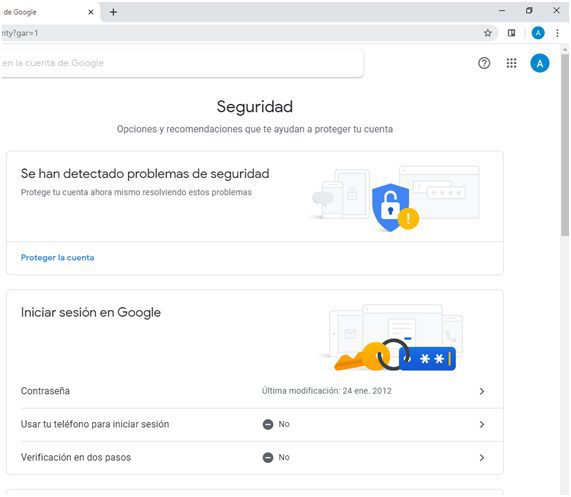Open the reading list side panel icon
571x497 pixels.
pos(511,33)
